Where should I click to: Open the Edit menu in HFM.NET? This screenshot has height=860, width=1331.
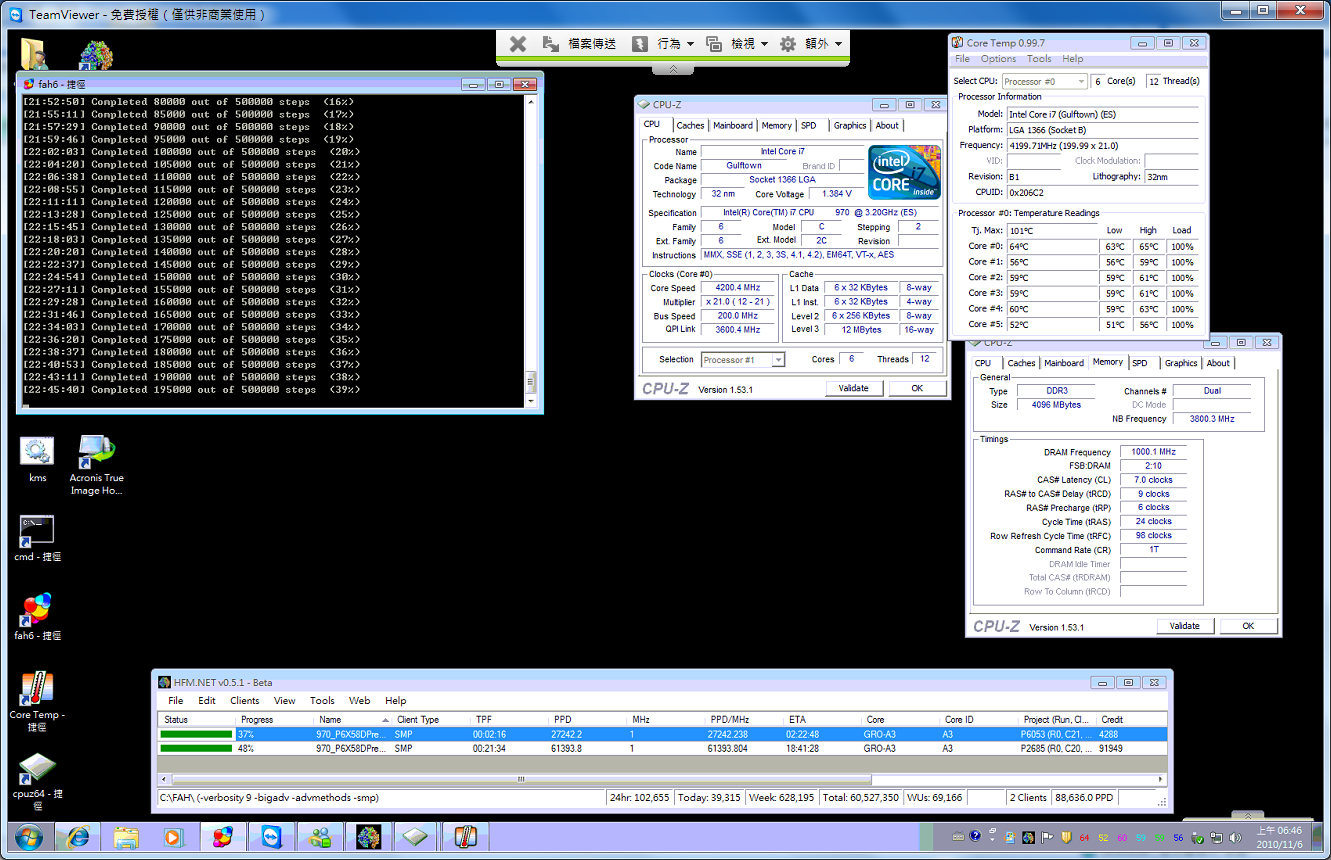tap(207, 701)
